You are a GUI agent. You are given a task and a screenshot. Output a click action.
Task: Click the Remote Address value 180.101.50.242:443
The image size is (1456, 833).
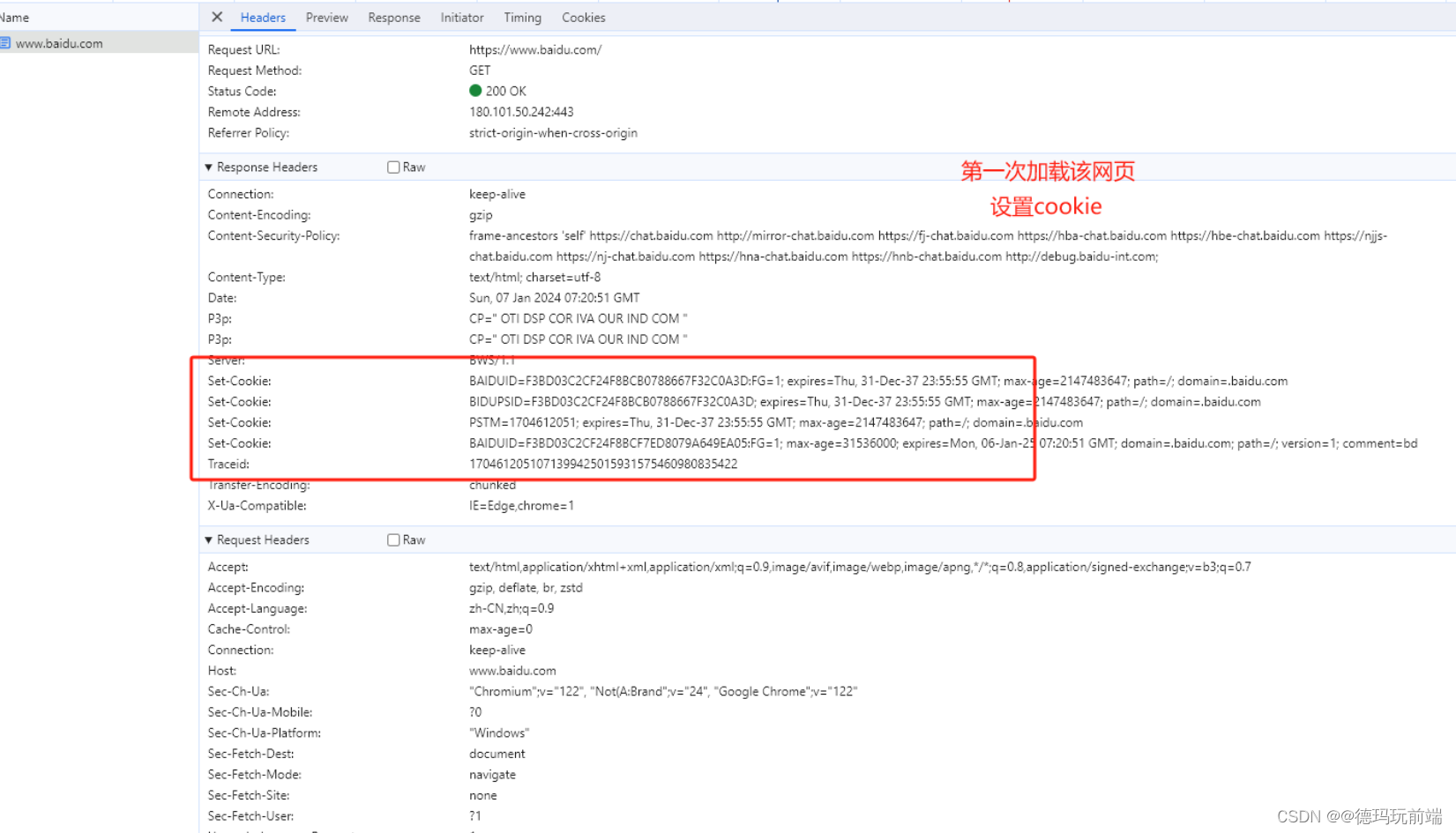click(521, 113)
